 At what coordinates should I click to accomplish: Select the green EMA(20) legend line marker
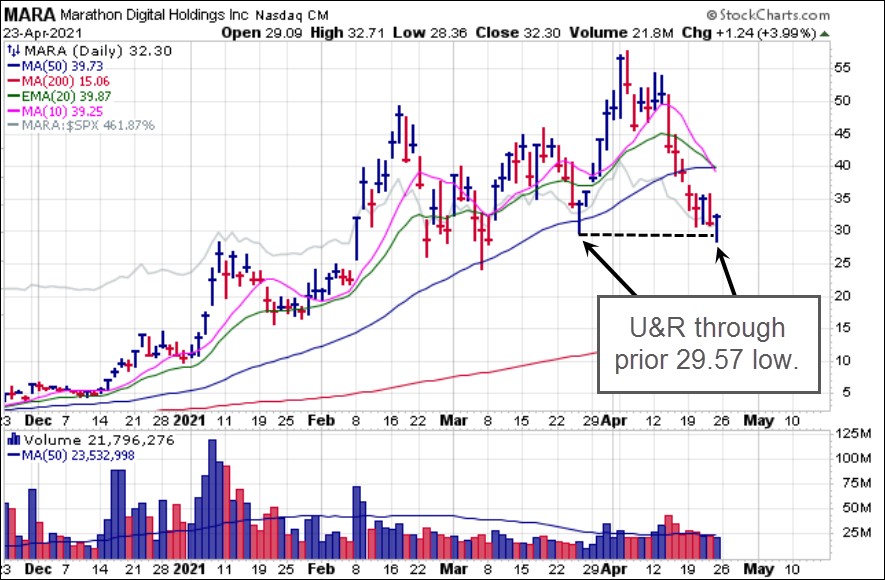14,97
